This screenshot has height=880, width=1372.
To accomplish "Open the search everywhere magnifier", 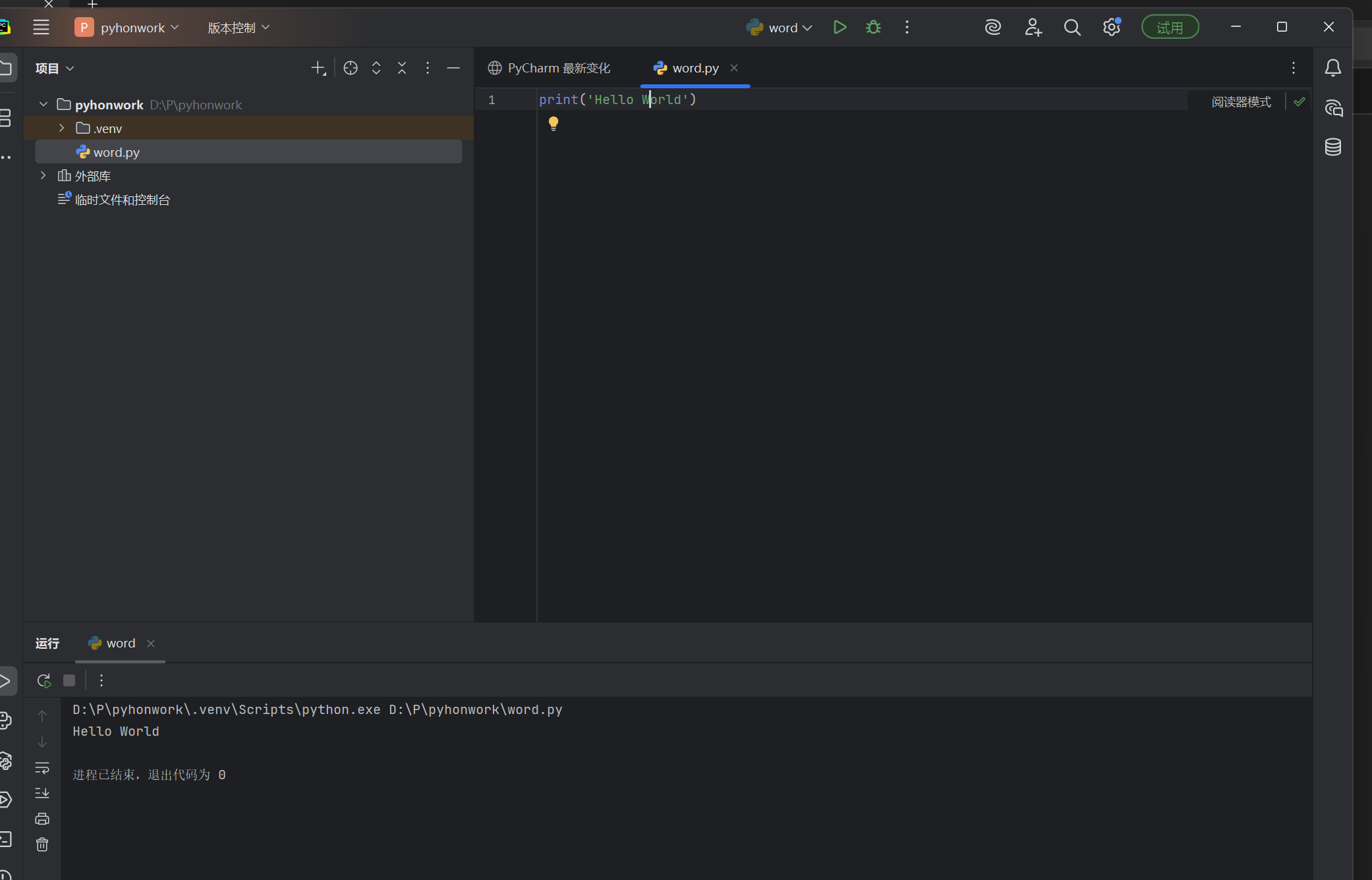I will click(x=1072, y=28).
